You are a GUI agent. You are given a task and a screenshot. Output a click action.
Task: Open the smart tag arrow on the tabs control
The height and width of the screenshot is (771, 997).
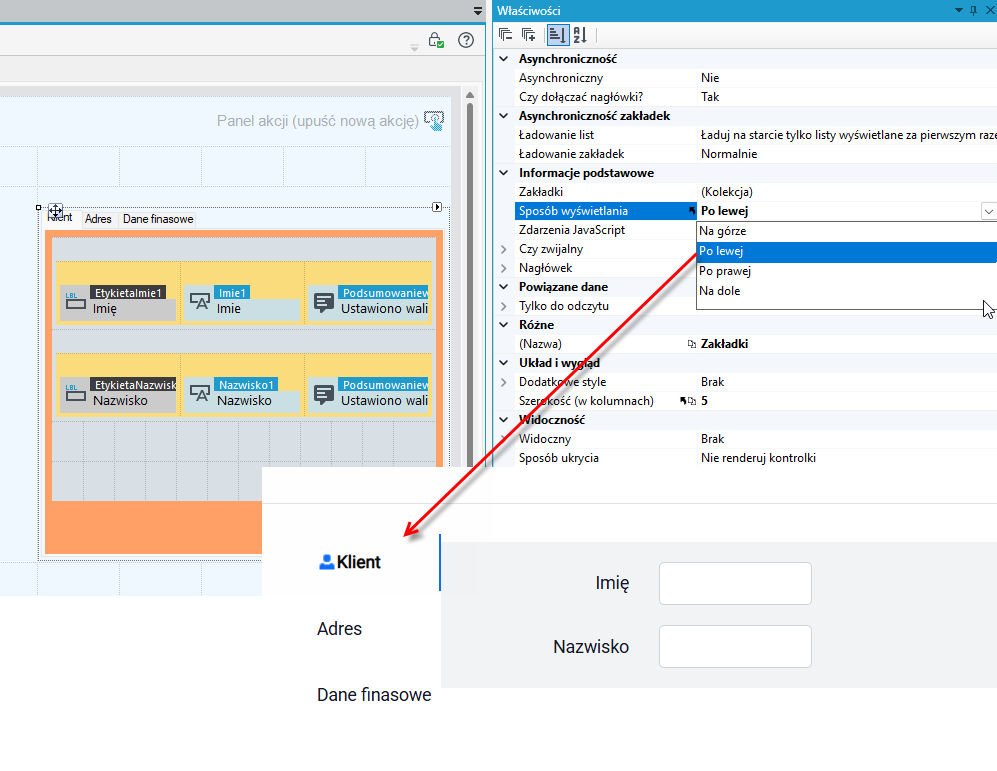[x=437, y=207]
